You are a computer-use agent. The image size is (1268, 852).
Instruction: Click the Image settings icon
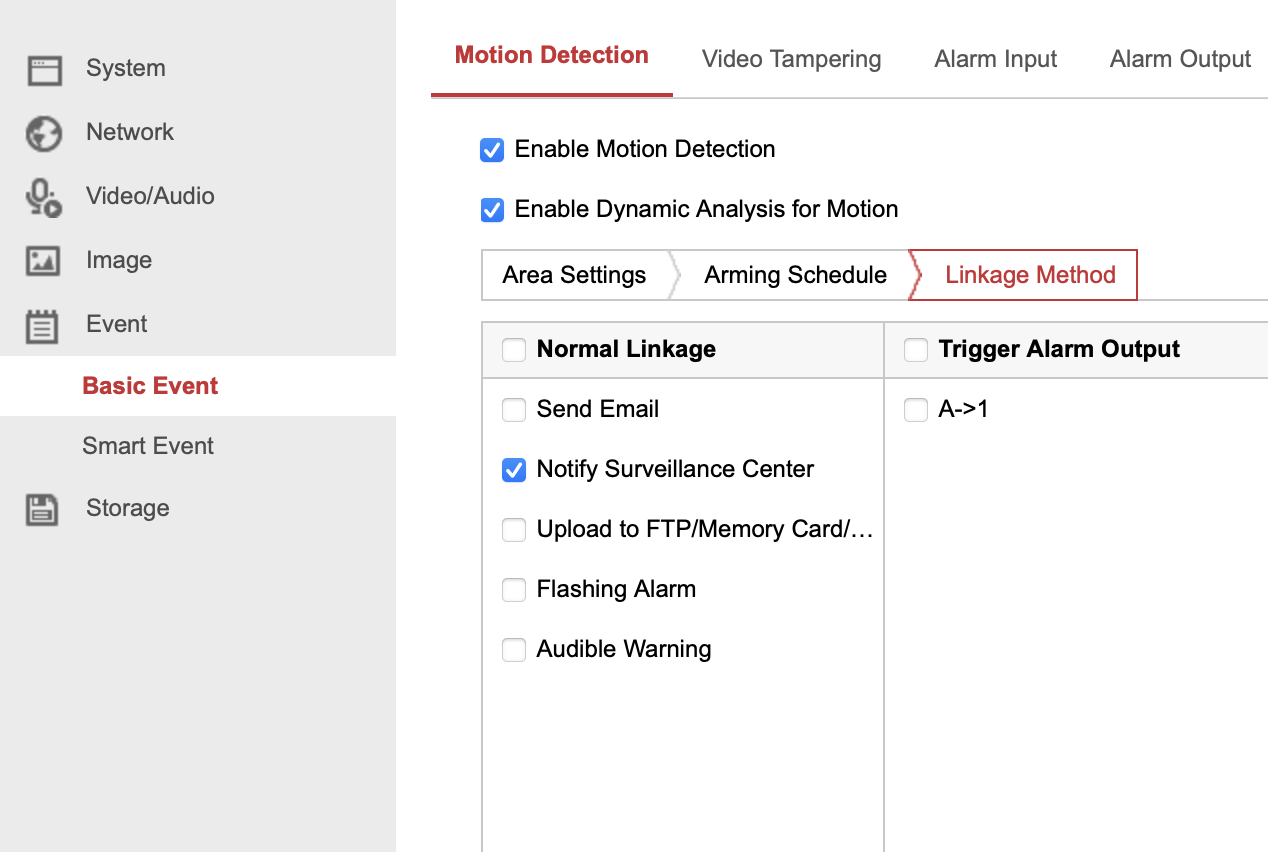pyautogui.click(x=43, y=260)
